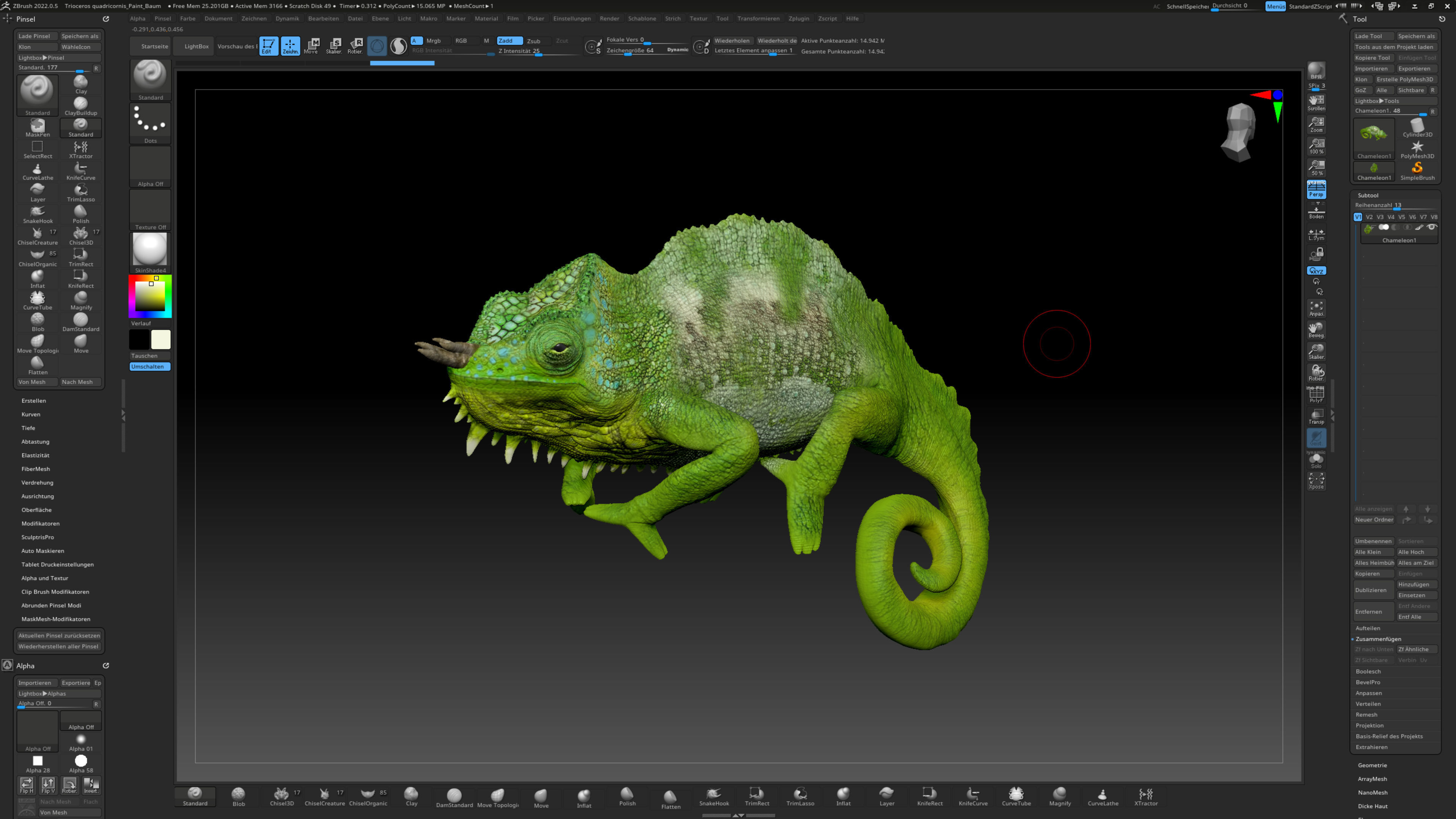This screenshot has width=1456, height=819.
Task: Toggle Solo mode
Action: (x=1316, y=461)
